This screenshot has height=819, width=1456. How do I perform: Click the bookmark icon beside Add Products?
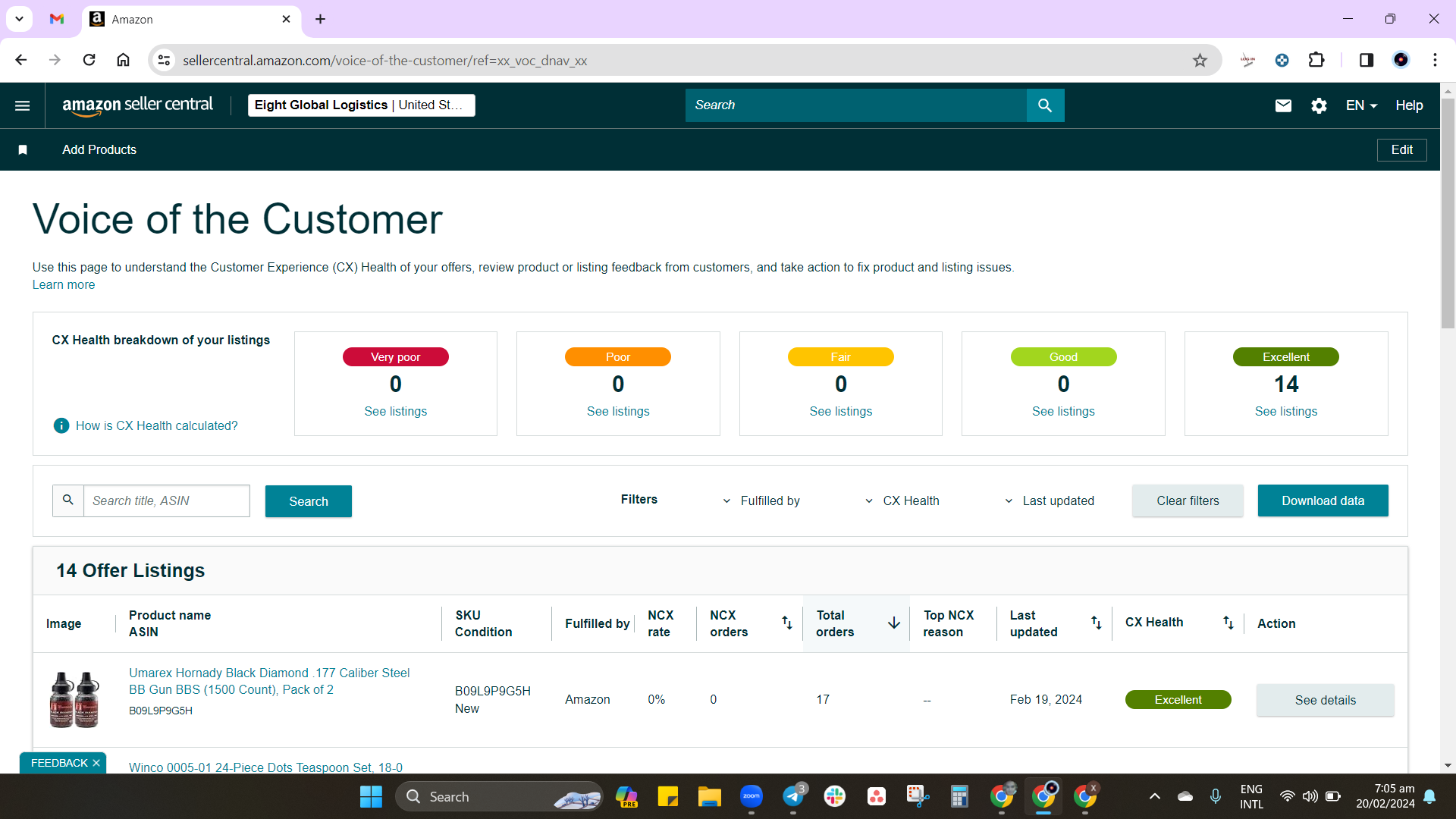click(23, 149)
